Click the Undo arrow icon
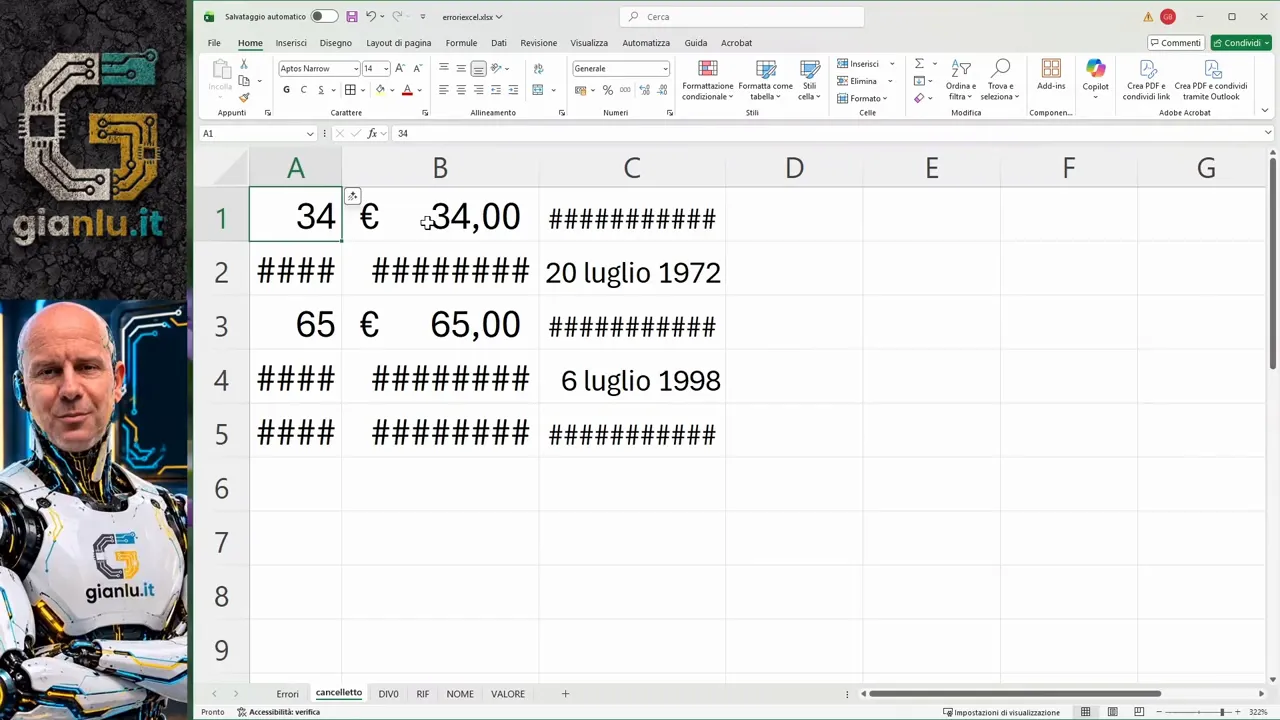 pos(371,17)
